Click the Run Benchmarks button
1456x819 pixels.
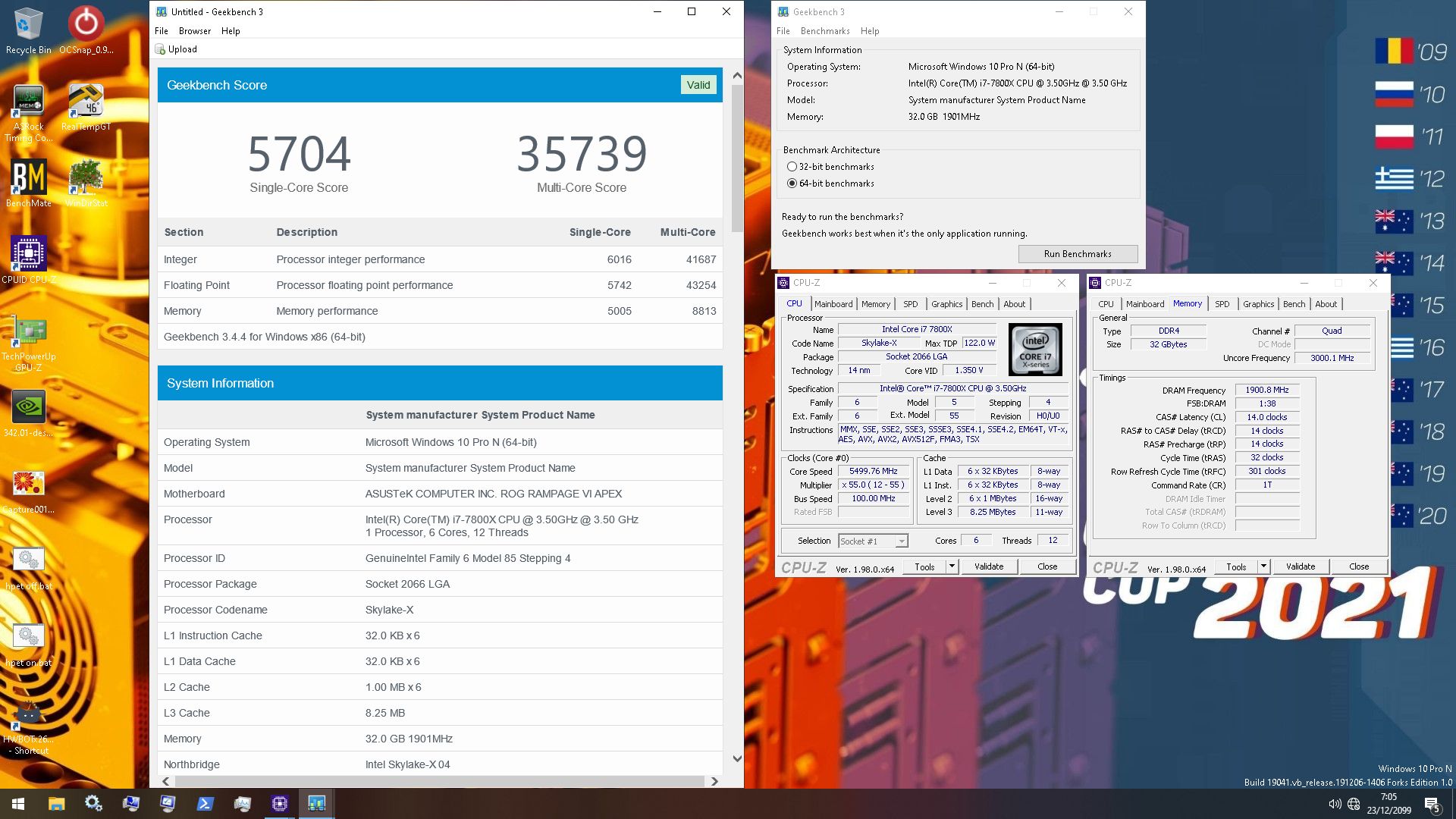click(x=1078, y=254)
